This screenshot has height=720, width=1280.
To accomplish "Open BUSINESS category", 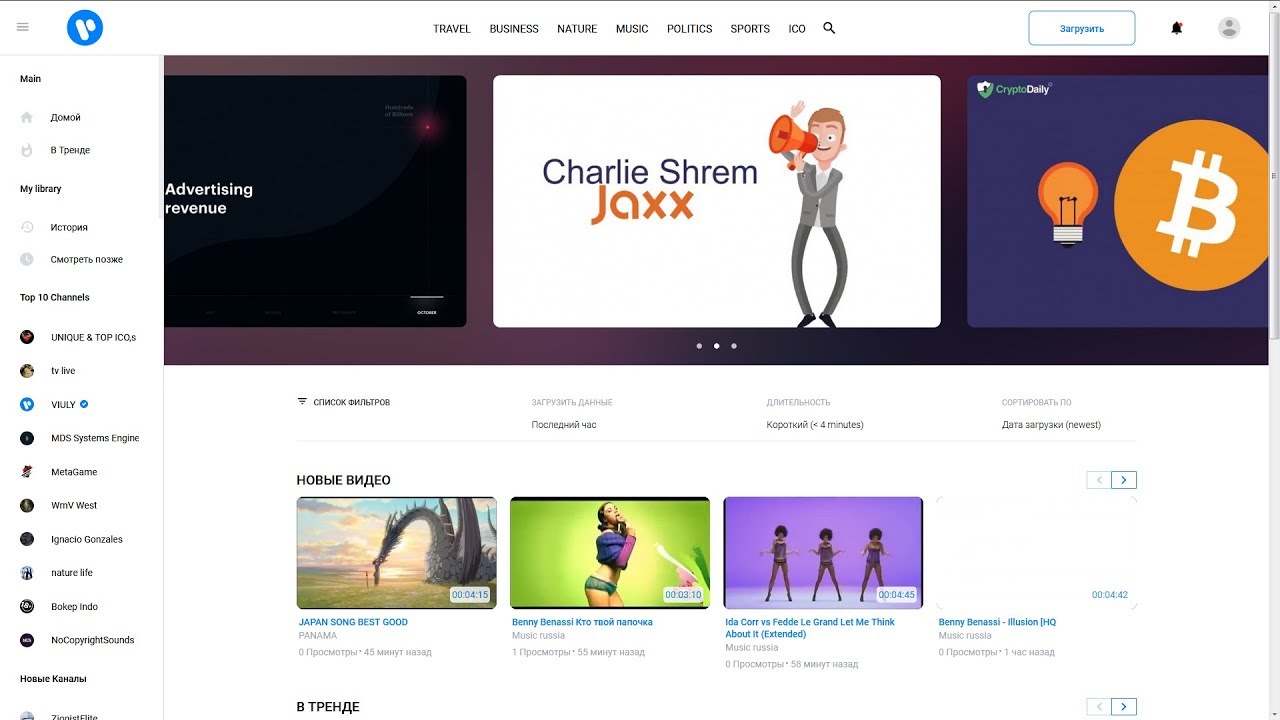I will pos(514,29).
